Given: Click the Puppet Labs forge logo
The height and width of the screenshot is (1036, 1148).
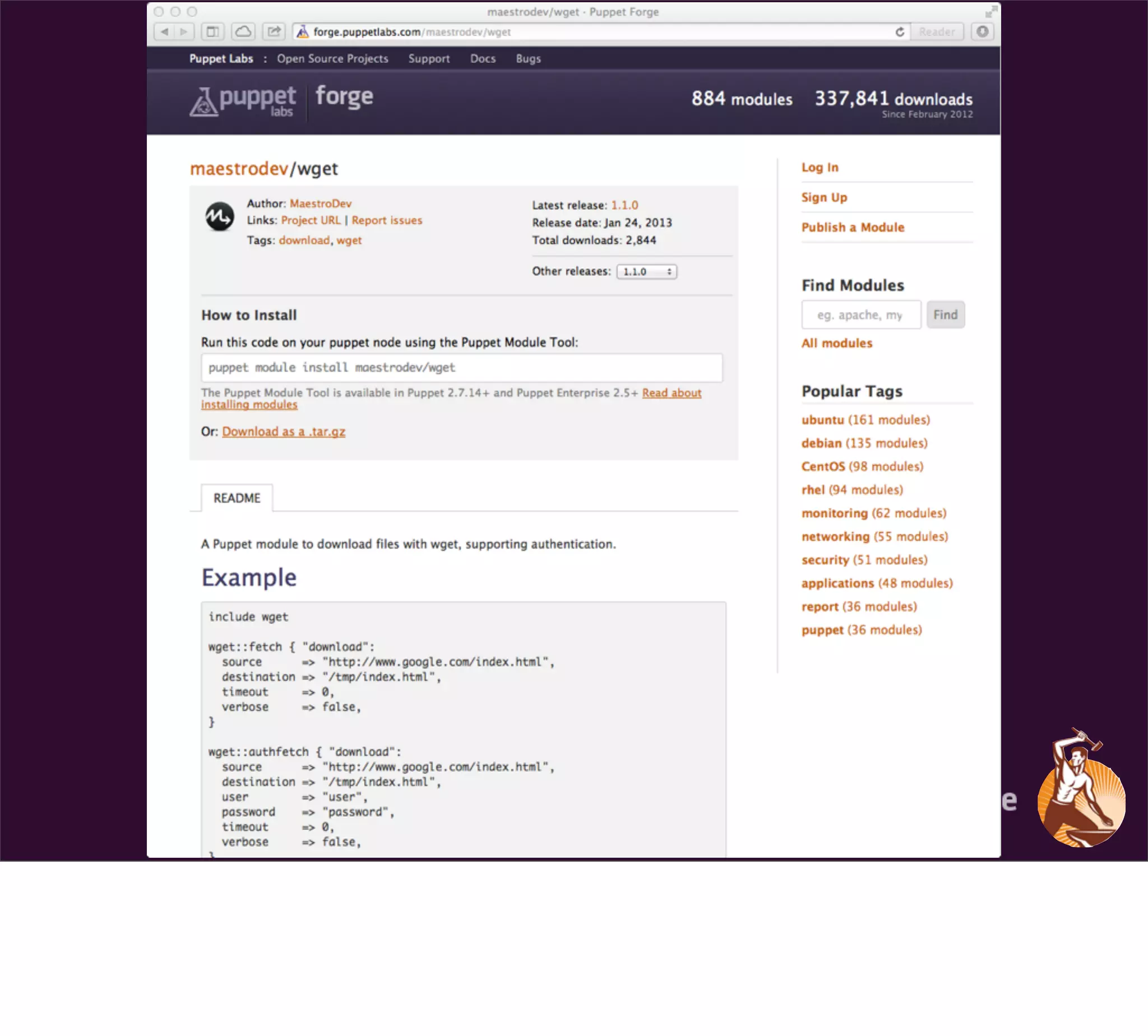Looking at the screenshot, I should click(282, 100).
